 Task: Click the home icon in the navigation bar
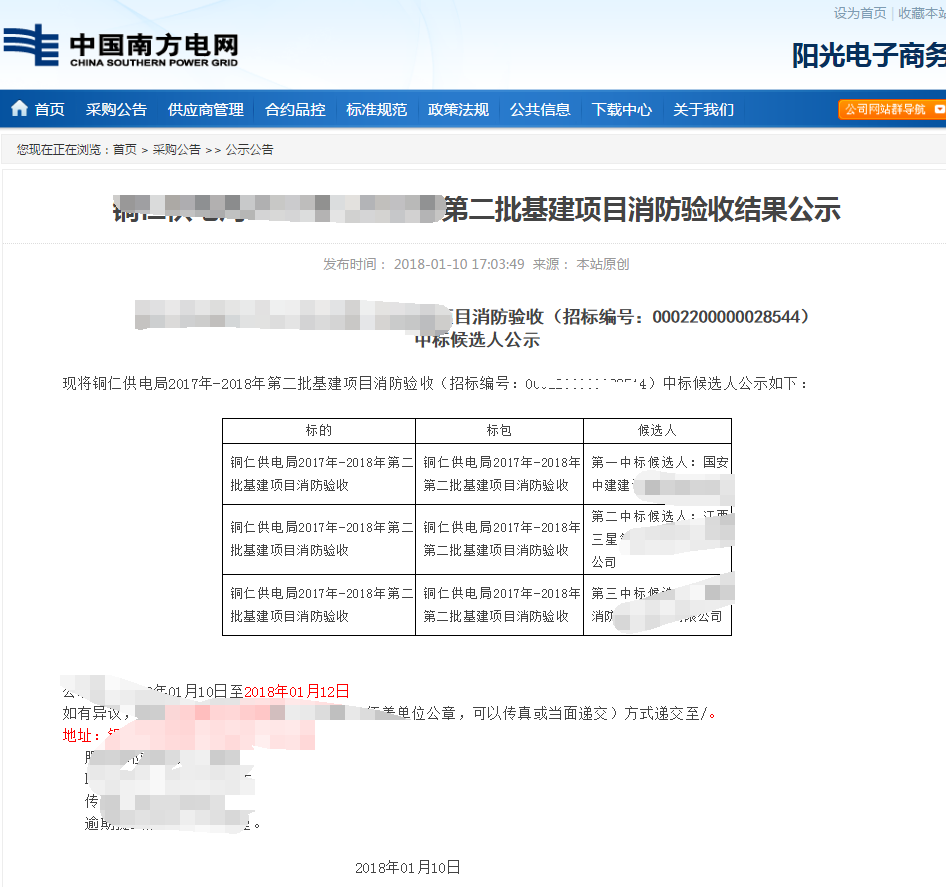(x=20, y=108)
